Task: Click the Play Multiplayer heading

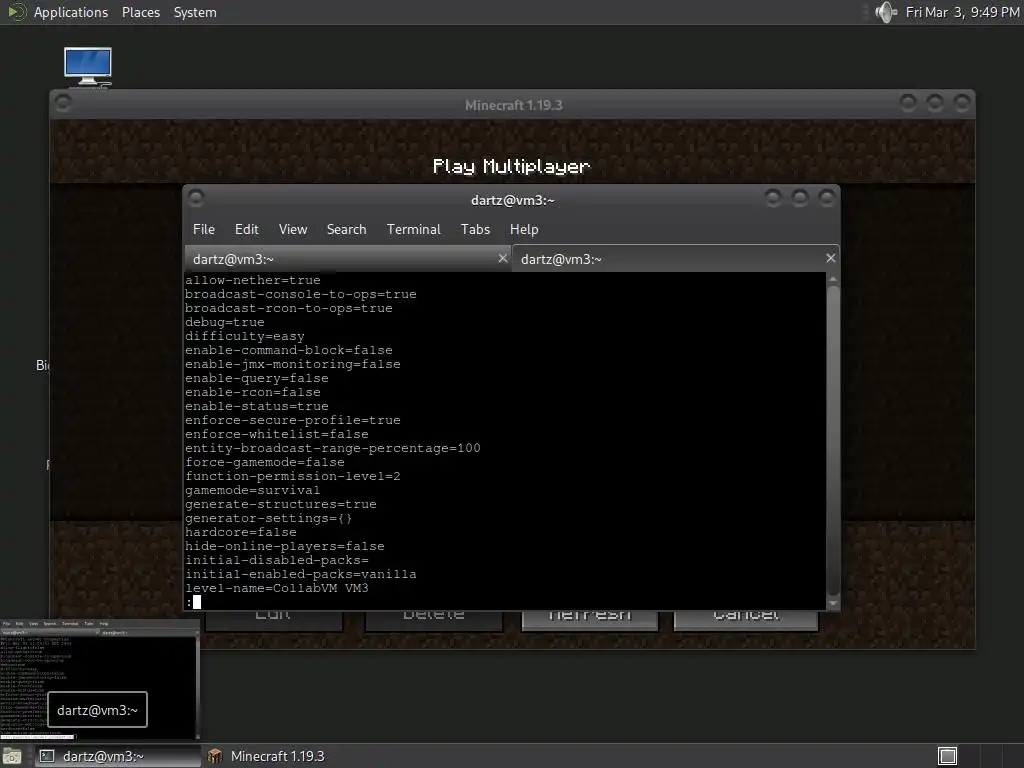Action: (511, 167)
